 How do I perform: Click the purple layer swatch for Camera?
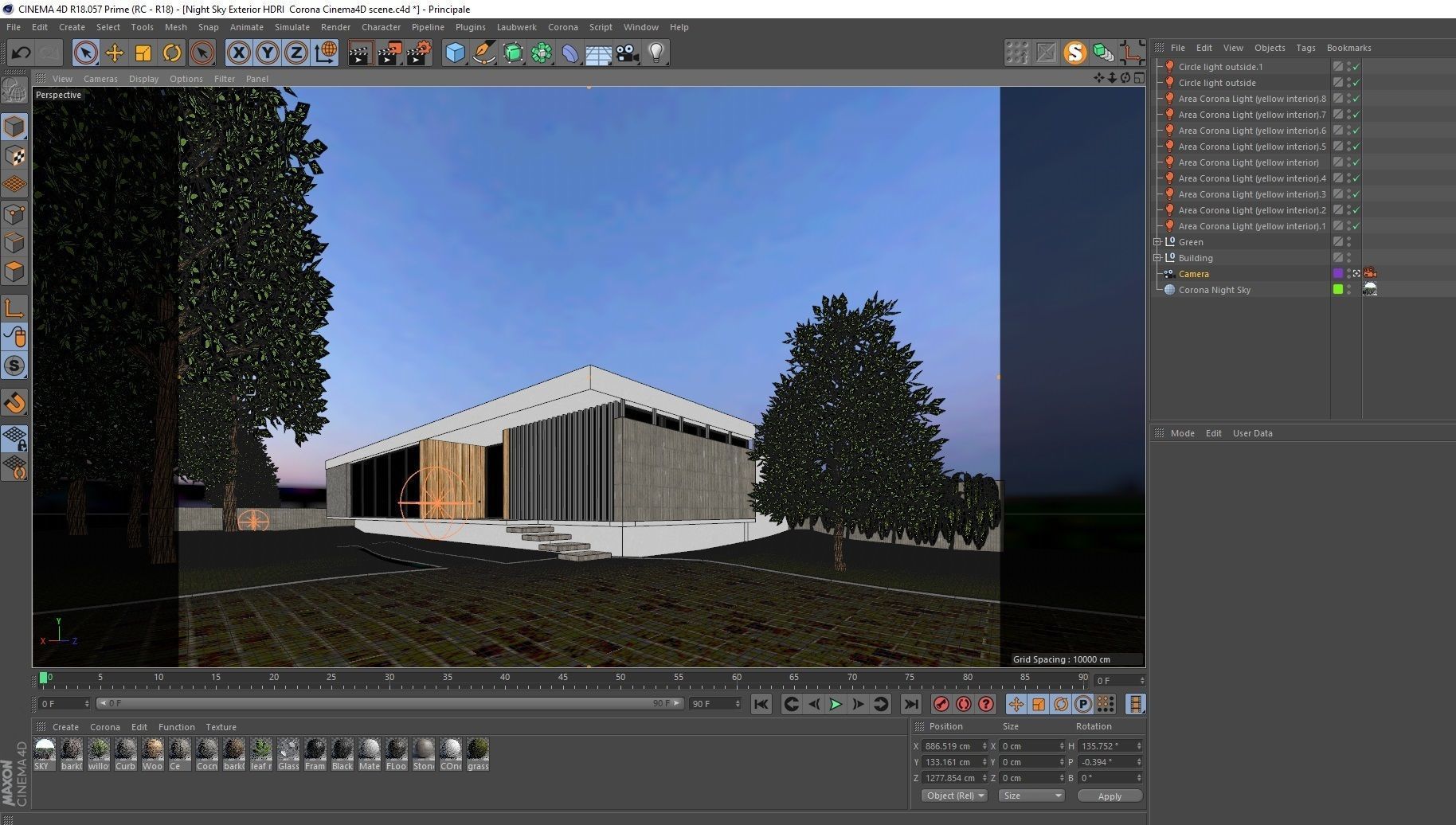pos(1337,274)
